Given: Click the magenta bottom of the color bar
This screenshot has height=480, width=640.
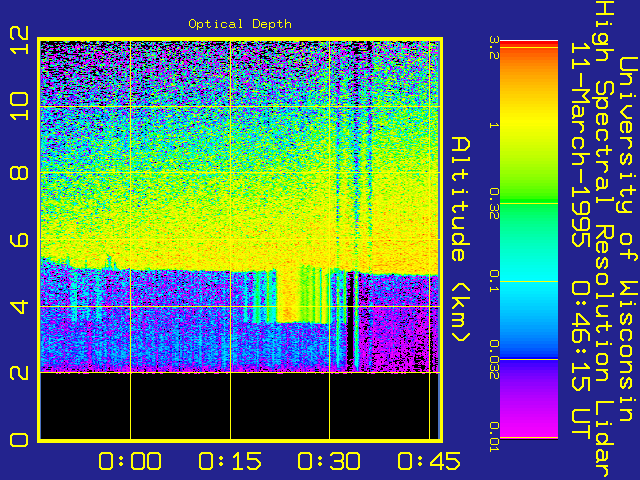Looking at the screenshot, I should click(x=529, y=427).
